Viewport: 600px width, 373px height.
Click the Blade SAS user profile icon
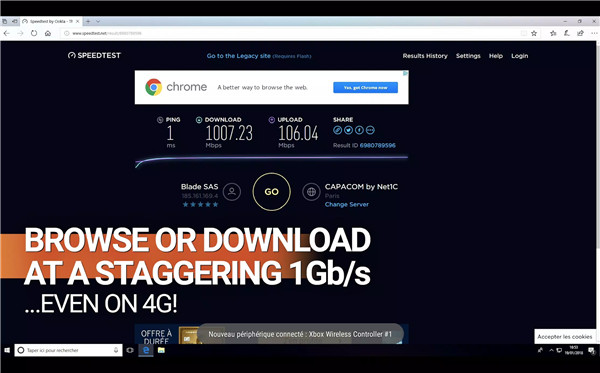click(232, 192)
